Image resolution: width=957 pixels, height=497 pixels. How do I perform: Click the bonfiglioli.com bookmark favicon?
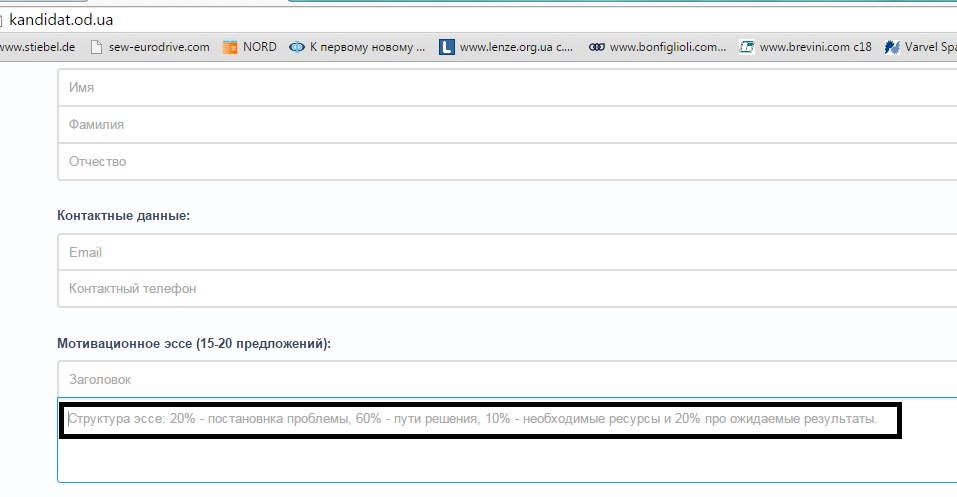pyautogui.click(x=596, y=46)
